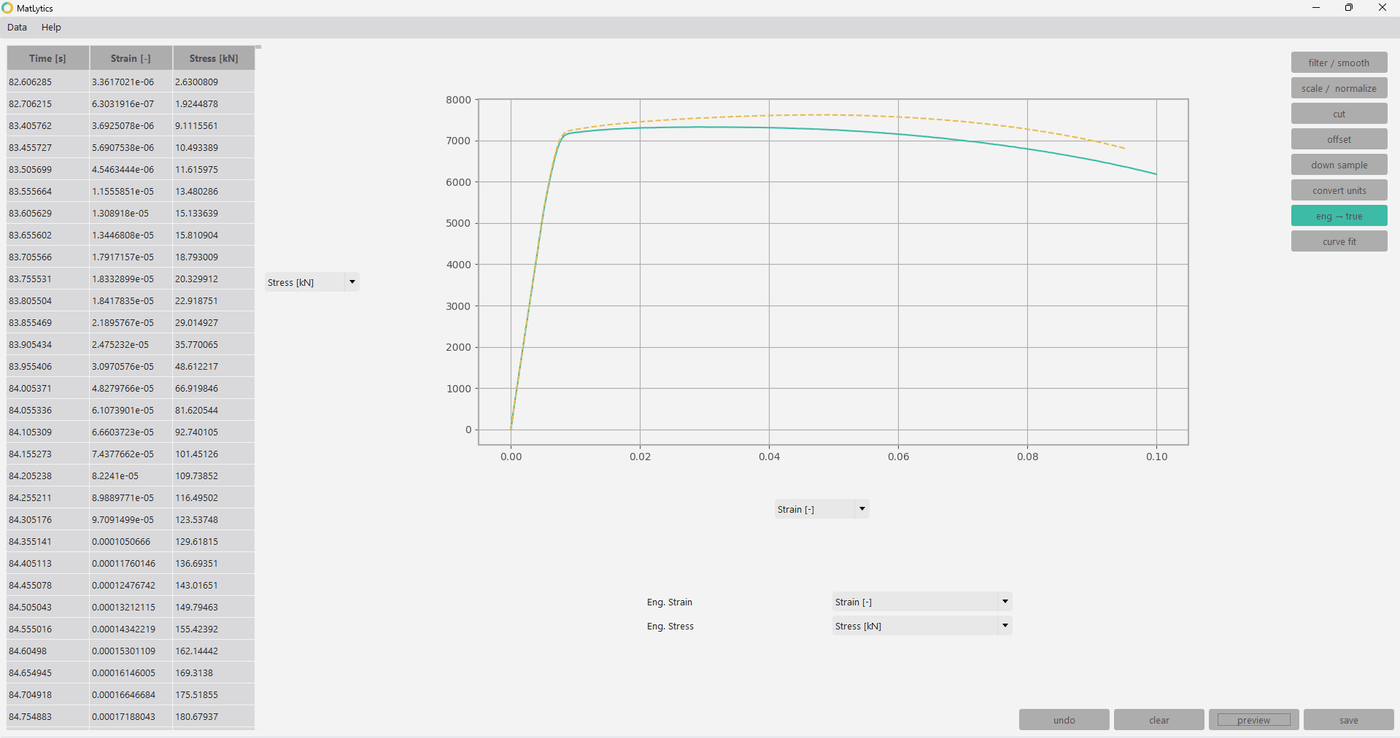This screenshot has width=1400, height=738.
Task: Enable the preview mode
Action: [x=1253, y=719]
